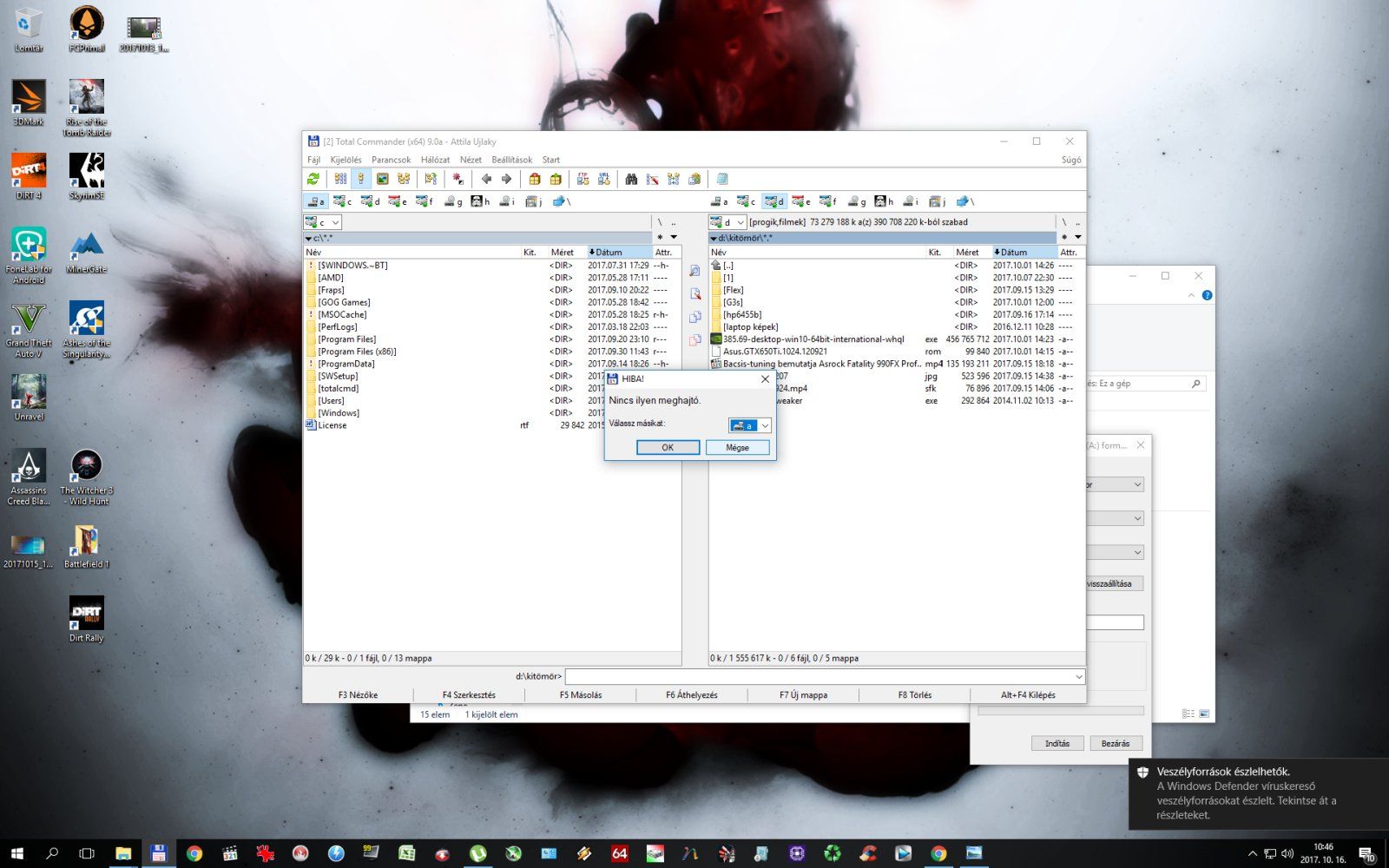Select drive c in left drive bar

pos(343,201)
